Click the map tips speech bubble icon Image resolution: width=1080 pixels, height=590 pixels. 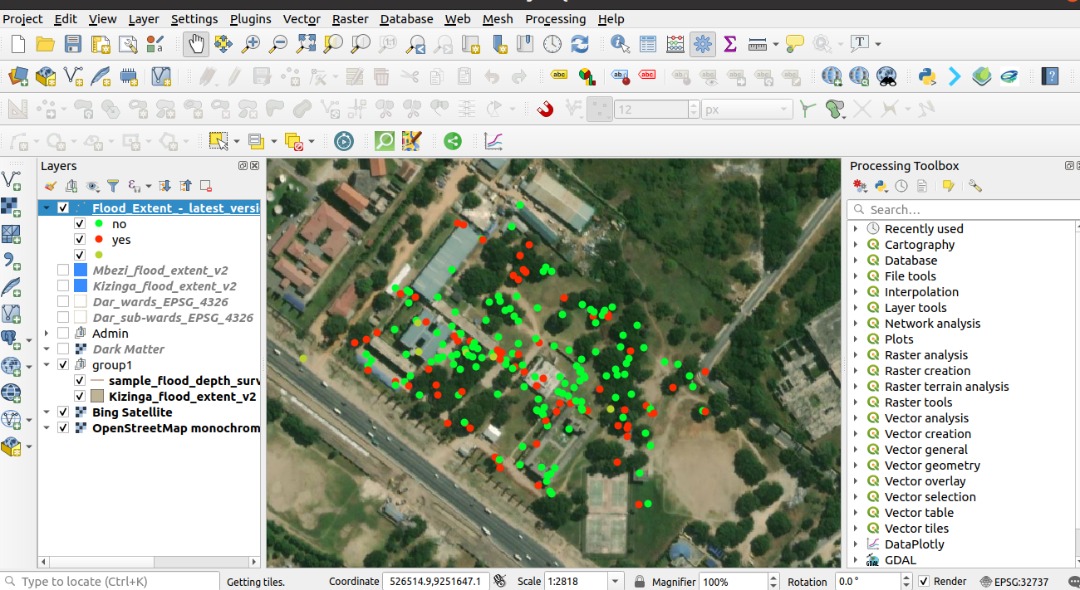point(794,44)
